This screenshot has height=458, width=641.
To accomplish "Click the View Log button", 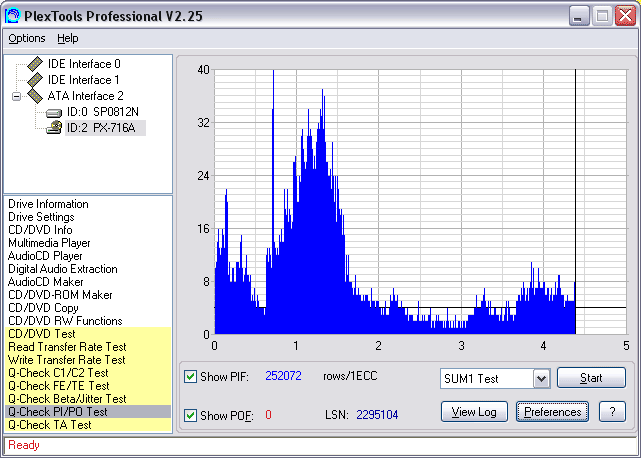I will tap(474, 412).
